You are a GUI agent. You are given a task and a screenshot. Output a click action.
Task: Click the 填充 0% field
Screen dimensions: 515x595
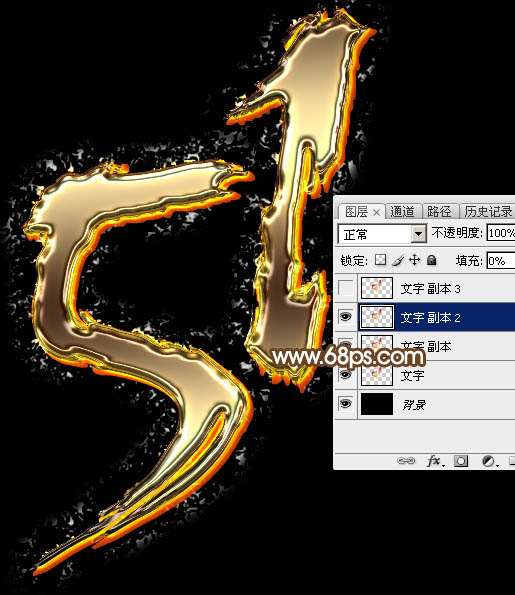pyautogui.click(x=501, y=261)
